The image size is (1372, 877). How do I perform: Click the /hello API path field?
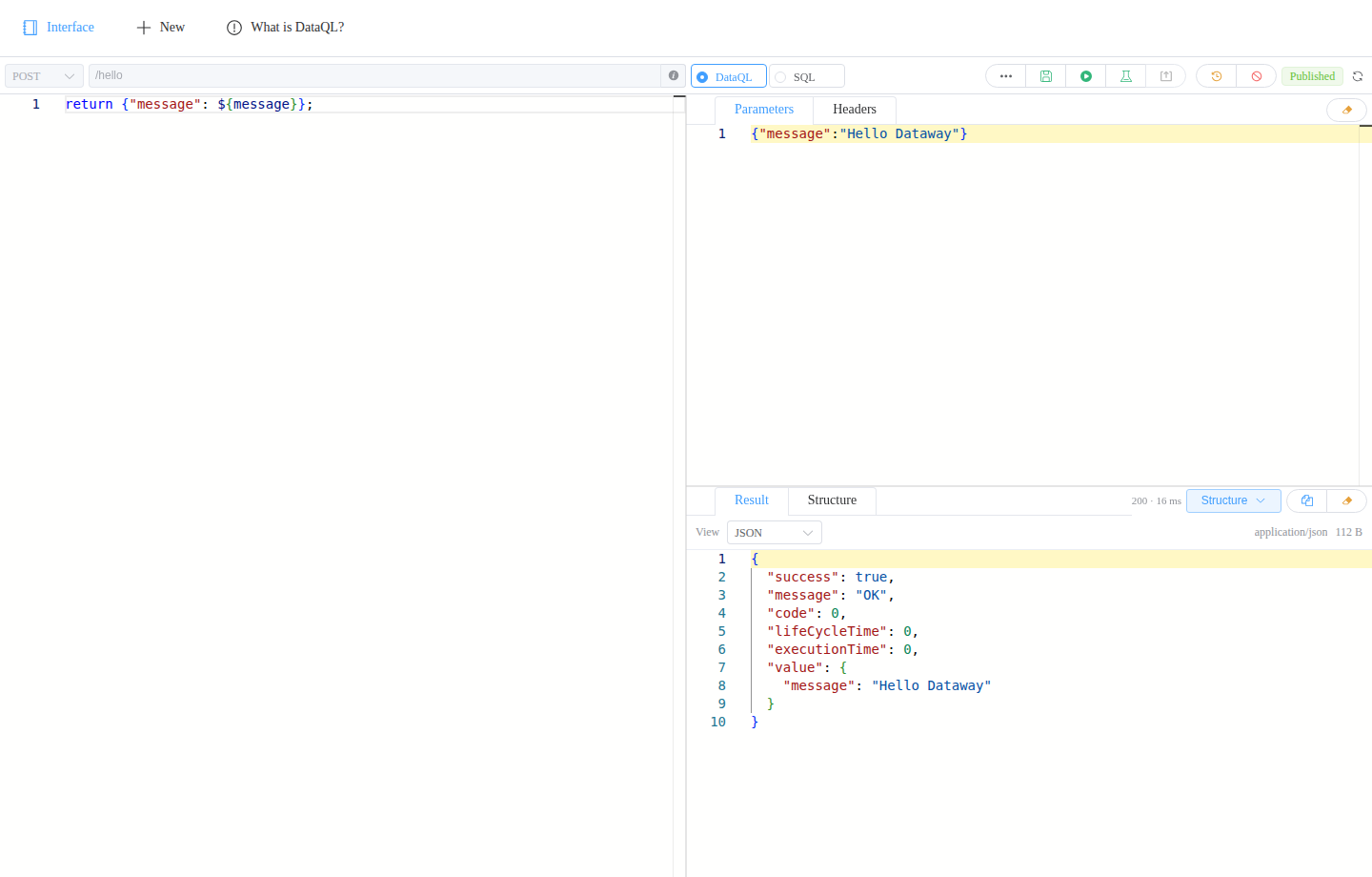point(375,75)
